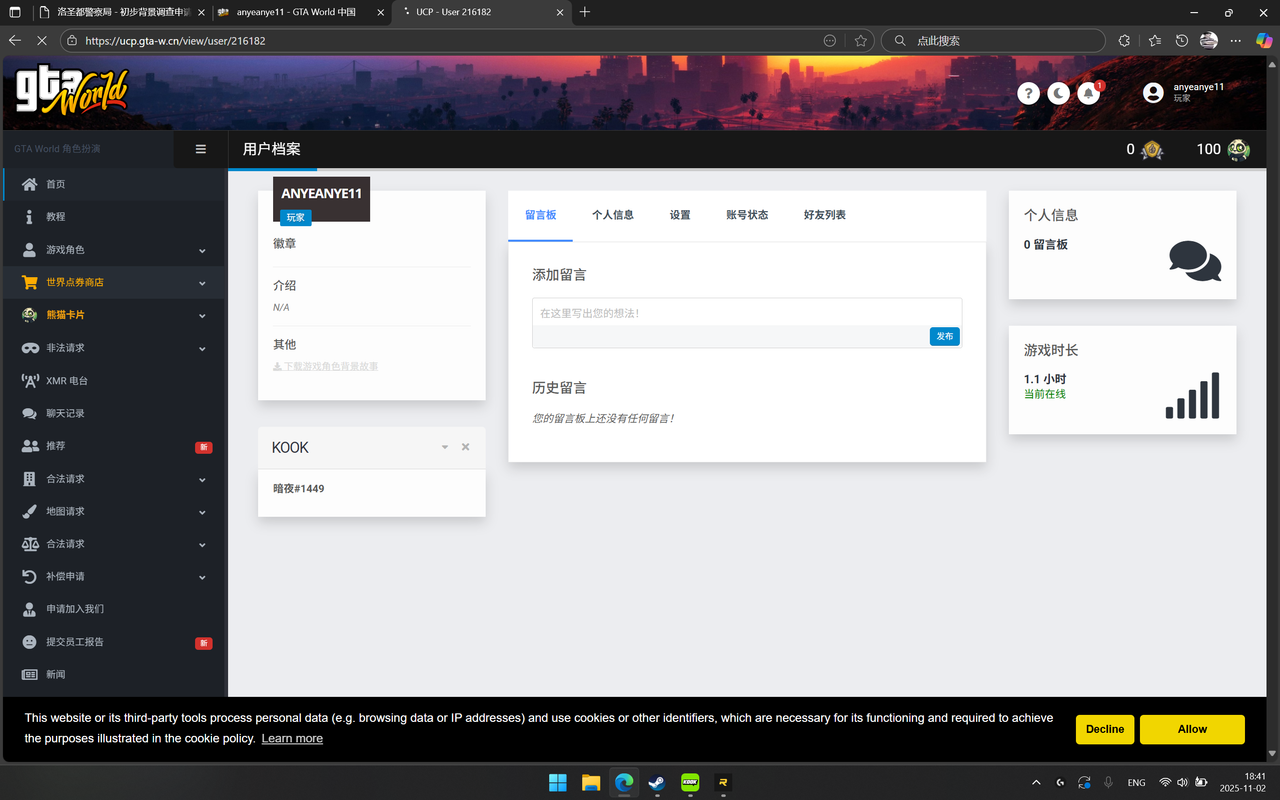
Task: Open the XMR 电台 sidebar icon
Action: (x=28, y=380)
